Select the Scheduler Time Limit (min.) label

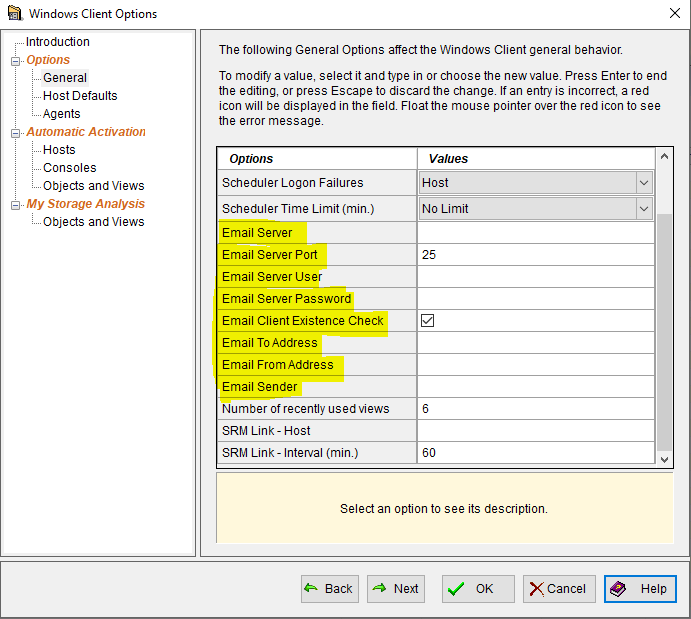coord(298,208)
